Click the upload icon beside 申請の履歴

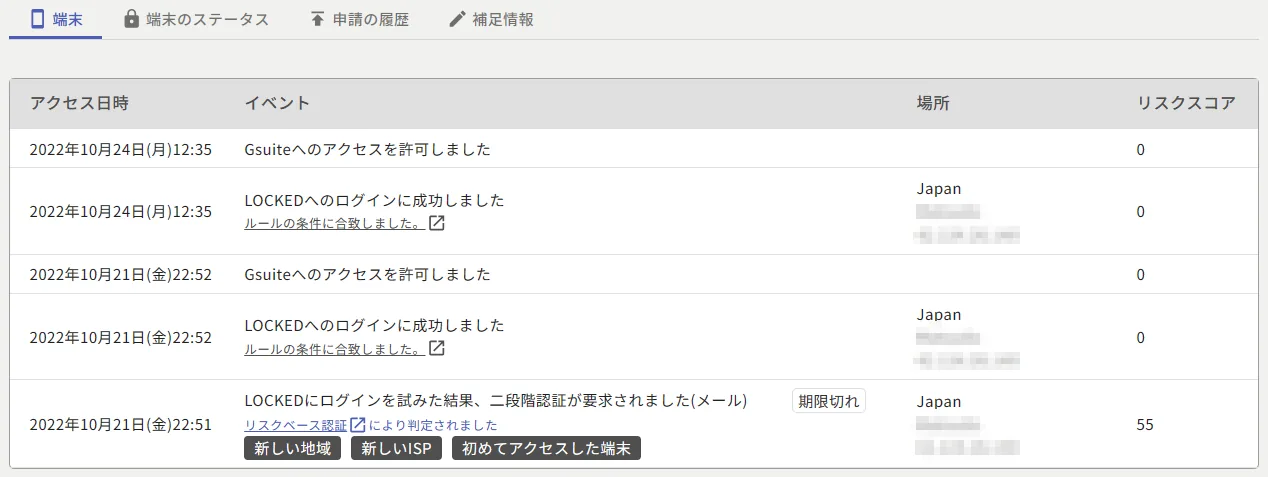point(317,19)
